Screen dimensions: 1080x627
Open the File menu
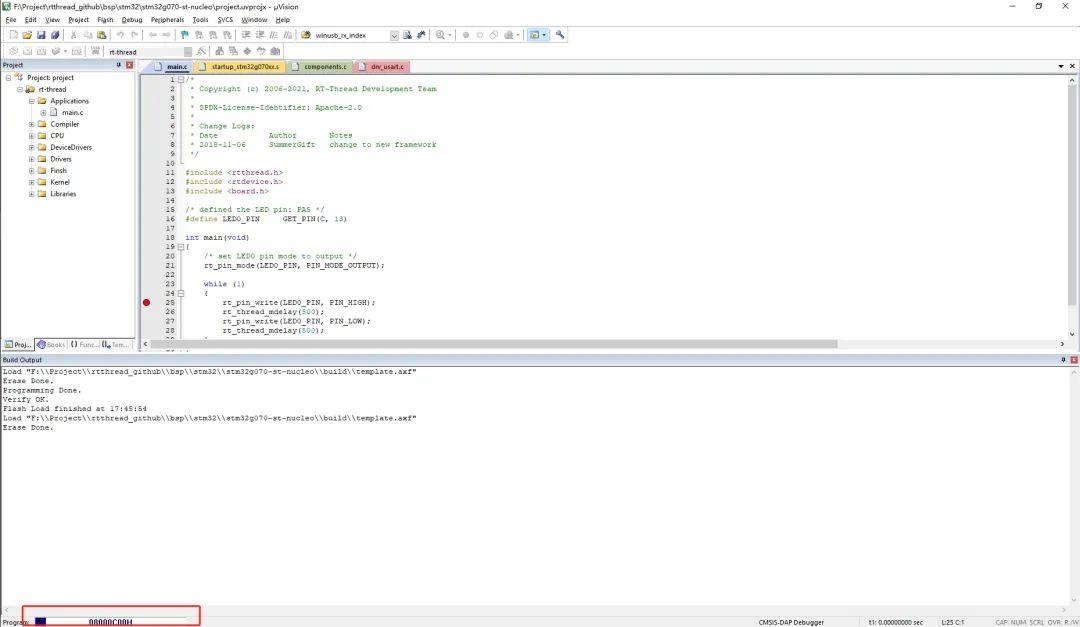(10, 20)
